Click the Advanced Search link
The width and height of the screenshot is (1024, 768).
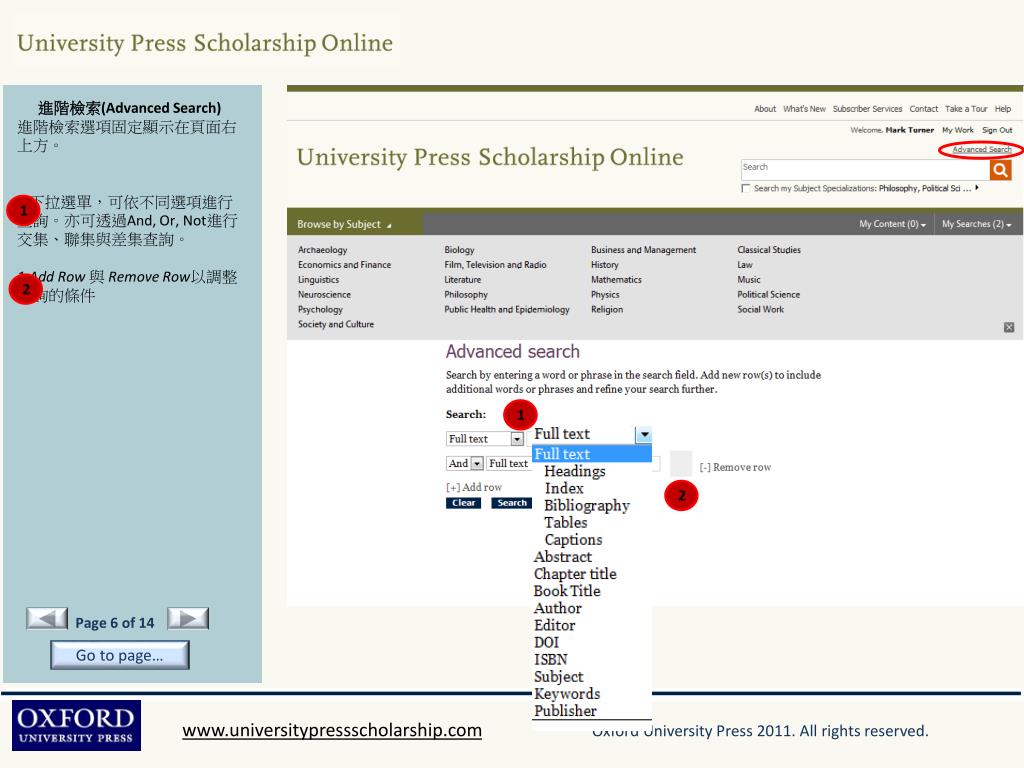coord(982,150)
